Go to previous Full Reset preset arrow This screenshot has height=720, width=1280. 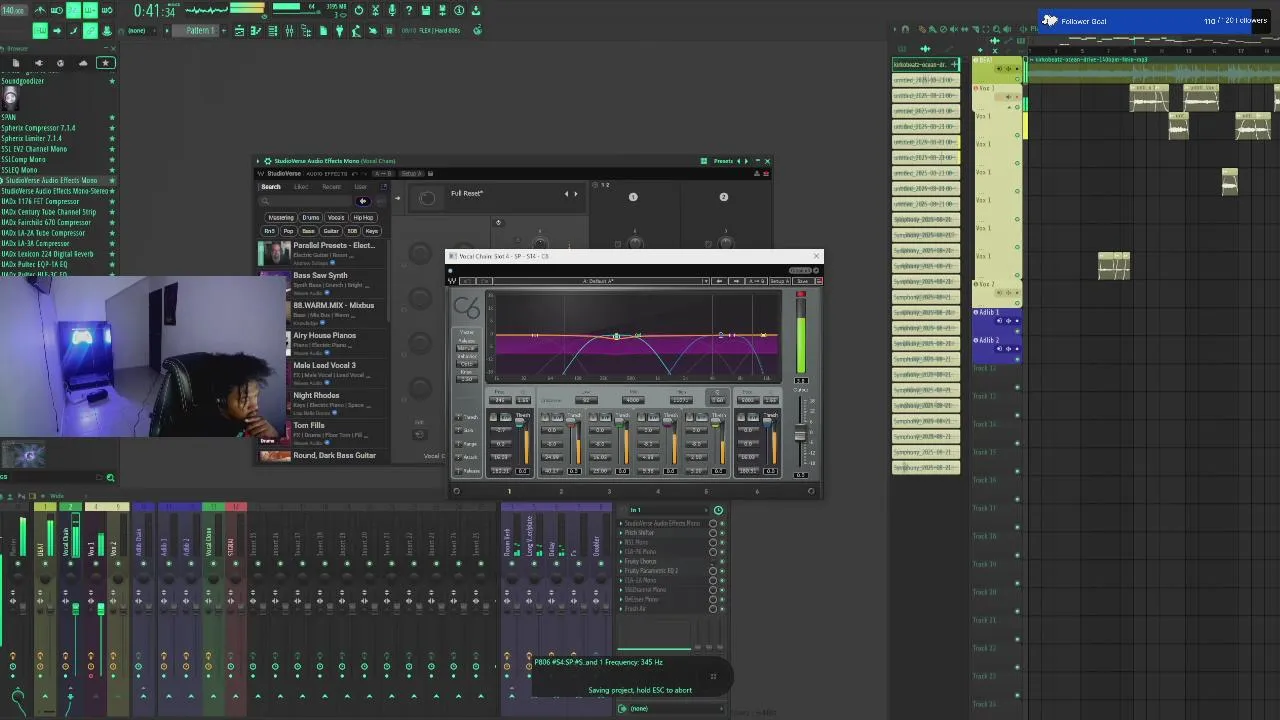(x=566, y=194)
